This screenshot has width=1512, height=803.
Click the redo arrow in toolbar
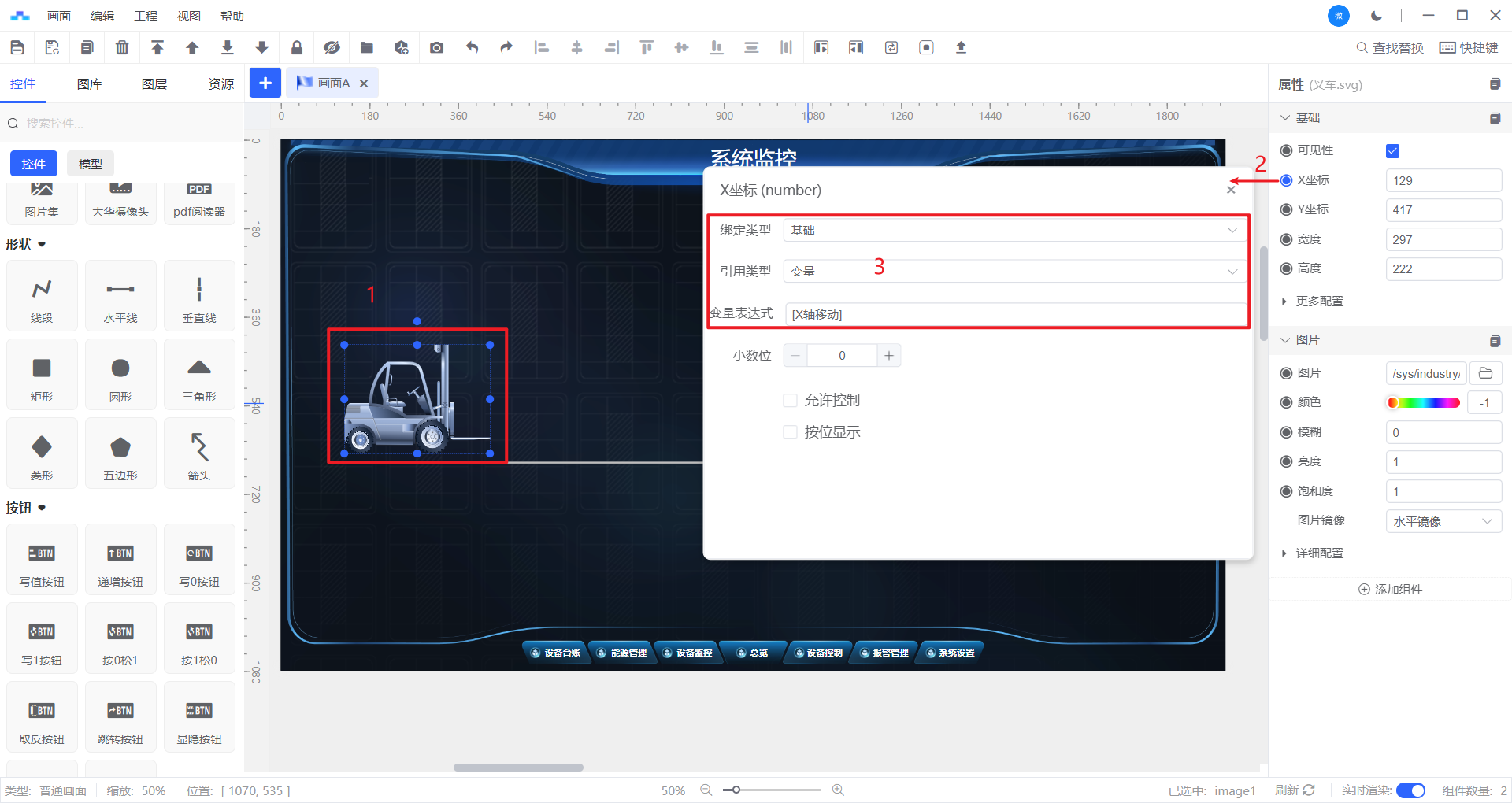506,47
